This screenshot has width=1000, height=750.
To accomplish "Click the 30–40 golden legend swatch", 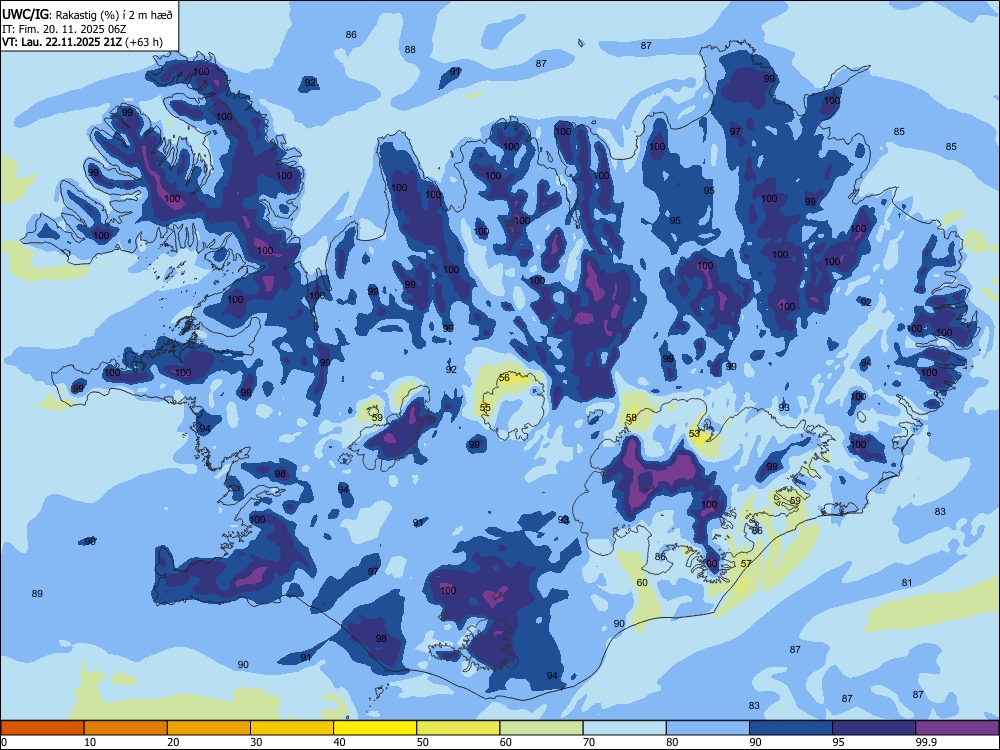I will 292,728.
